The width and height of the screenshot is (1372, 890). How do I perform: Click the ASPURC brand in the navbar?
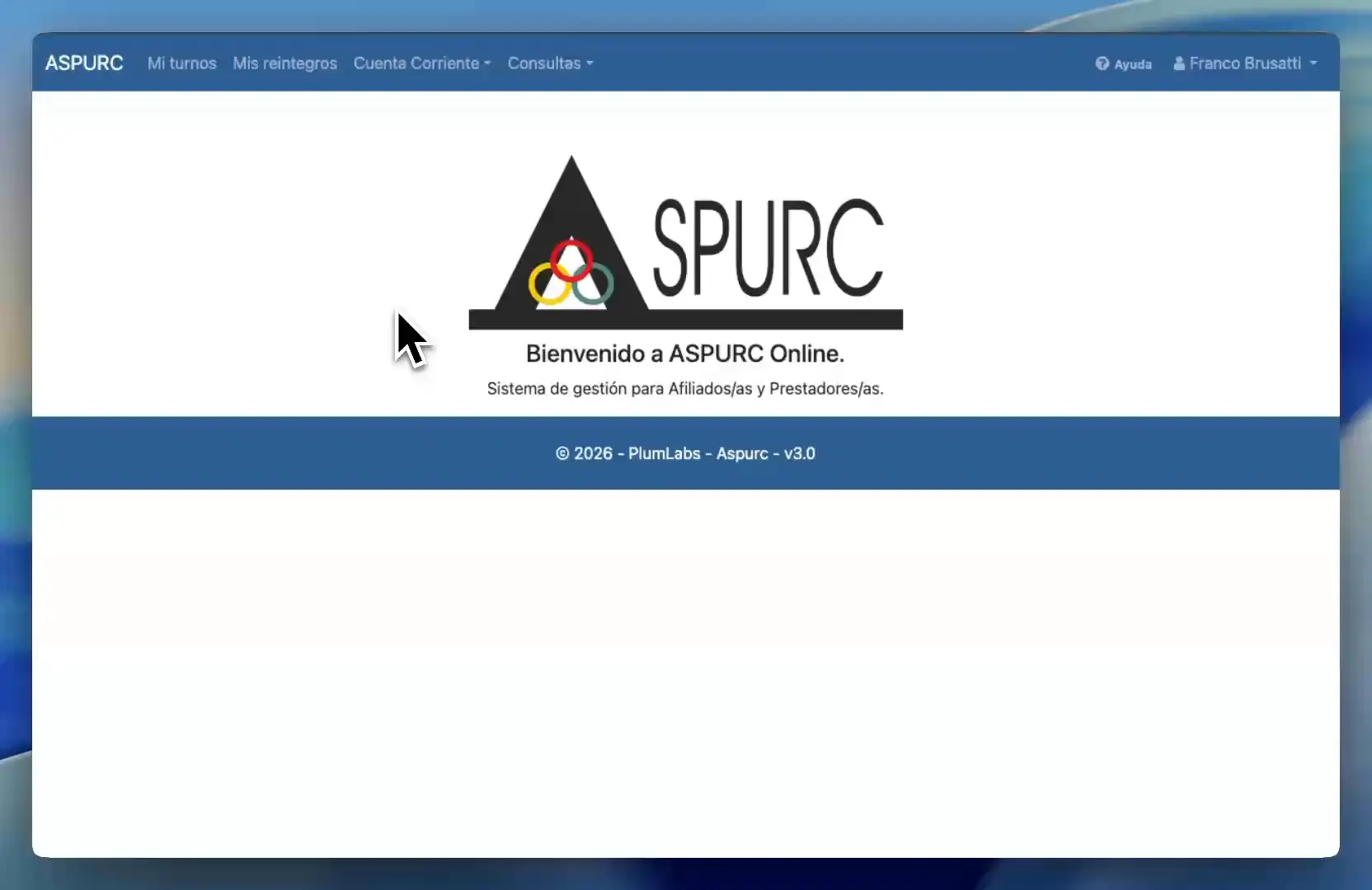click(83, 63)
